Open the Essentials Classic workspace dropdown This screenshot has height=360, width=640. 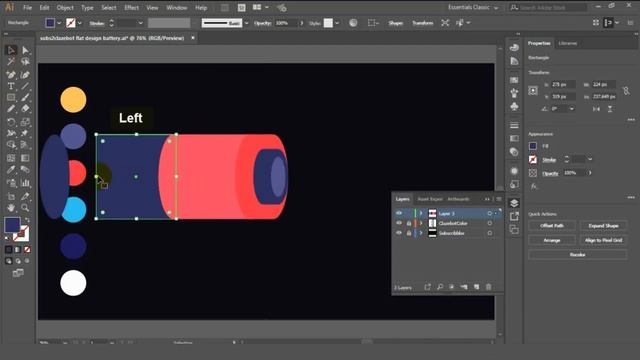pyautogui.click(x=473, y=7)
